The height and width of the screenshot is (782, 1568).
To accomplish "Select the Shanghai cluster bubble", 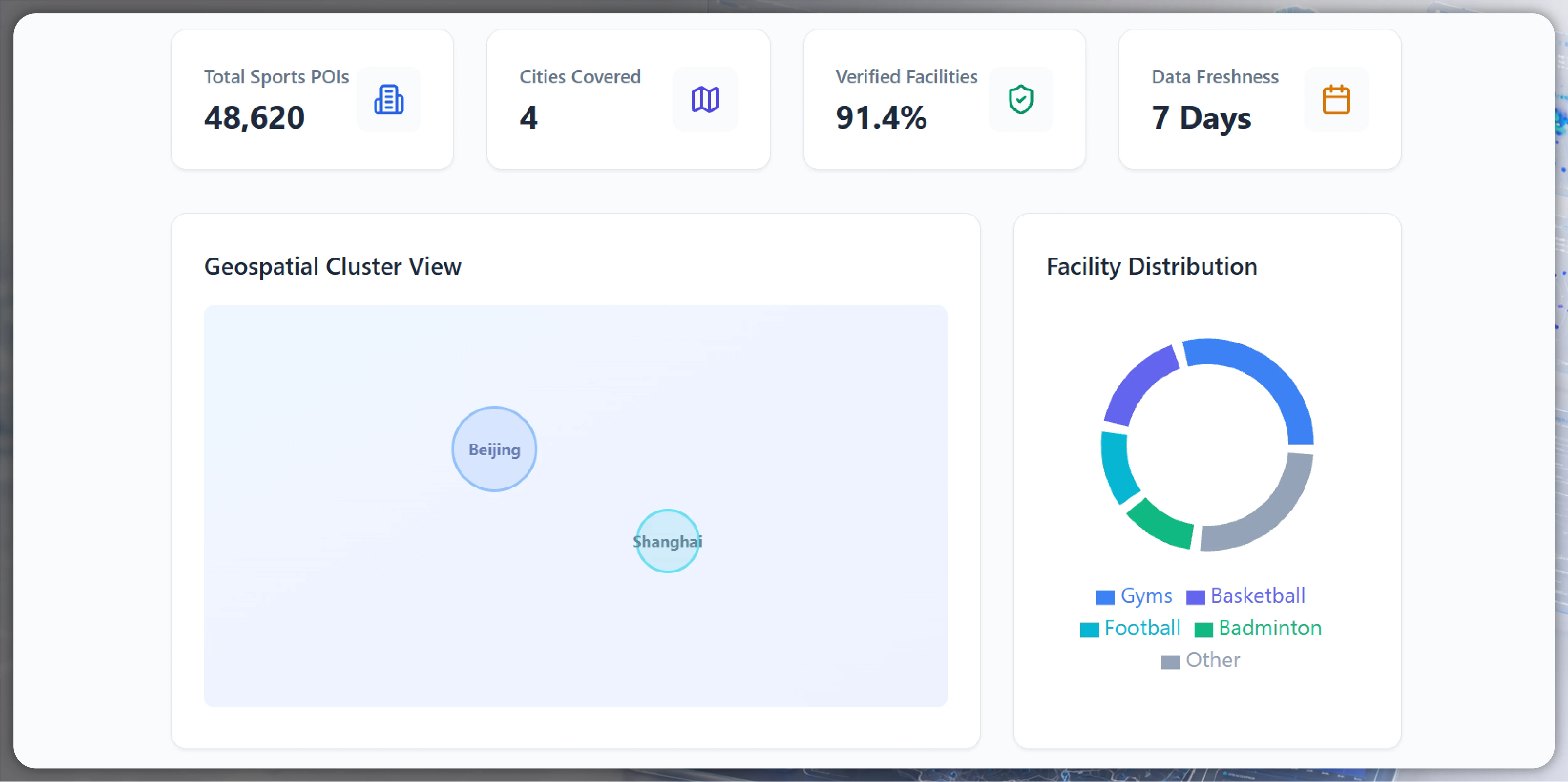I will [667, 541].
